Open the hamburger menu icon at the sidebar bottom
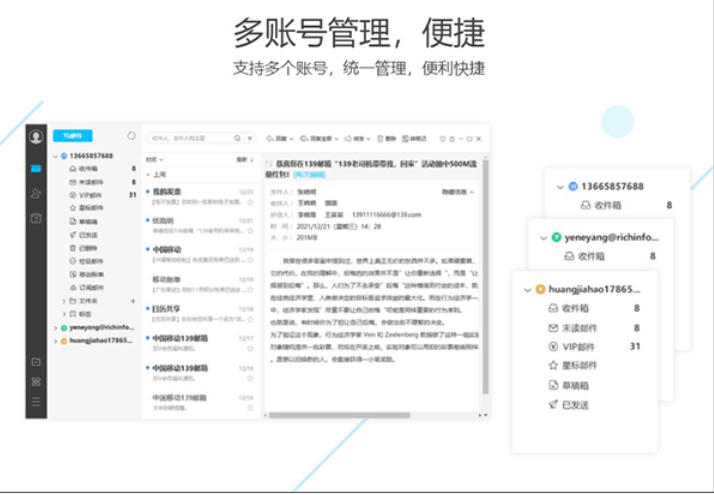714x495 pixels. pyautogui.click(x=36, y=402)
